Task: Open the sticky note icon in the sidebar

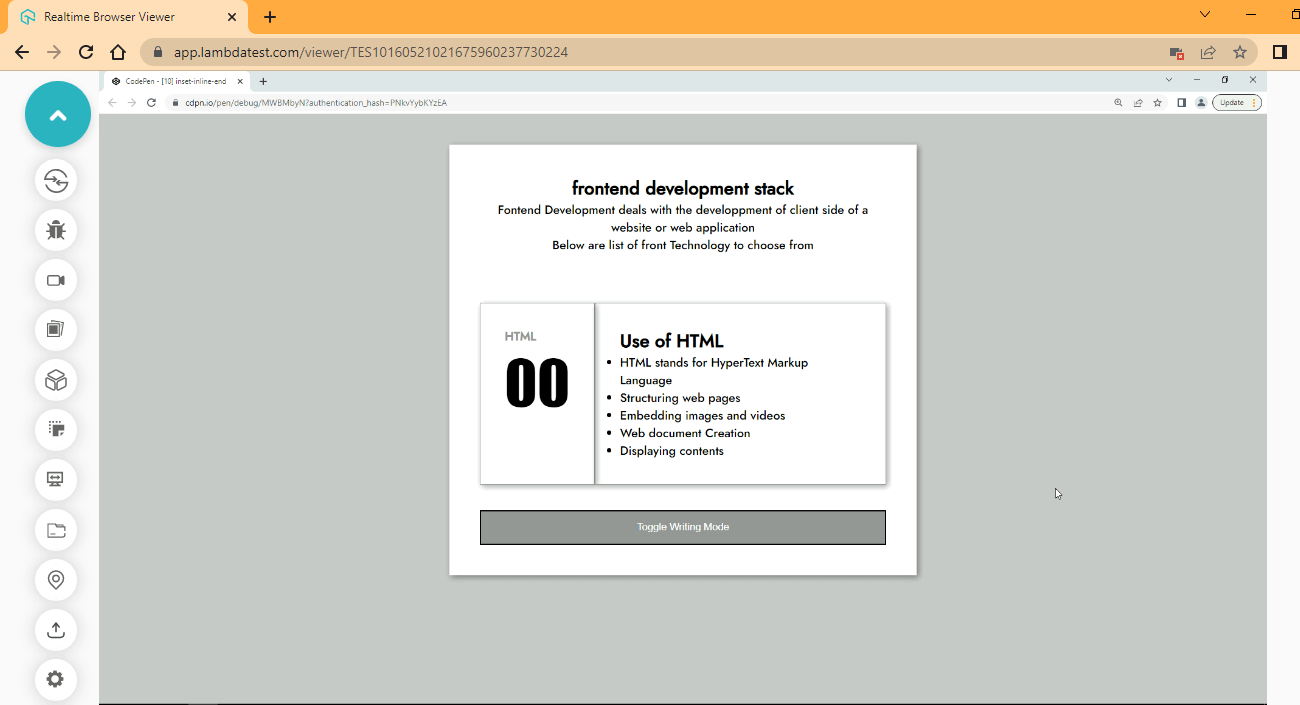Action: [x=56, y=430]
